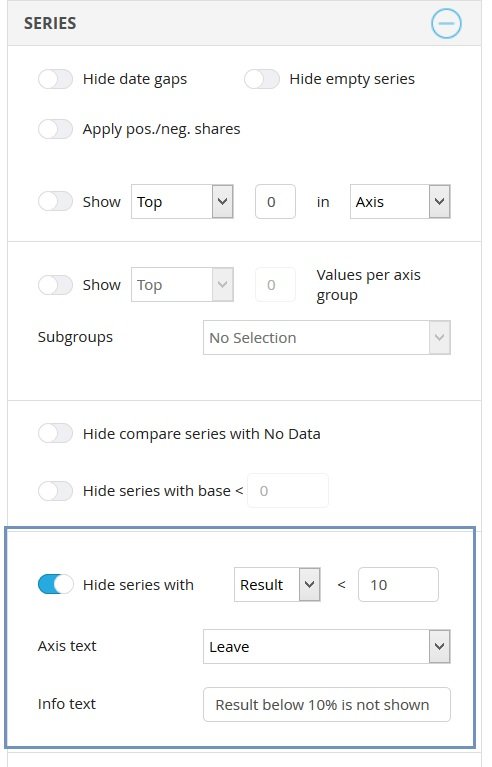This screenshot has width=492, height=767.
Task: Enable Hide series with base toggle
Action: 56,491
